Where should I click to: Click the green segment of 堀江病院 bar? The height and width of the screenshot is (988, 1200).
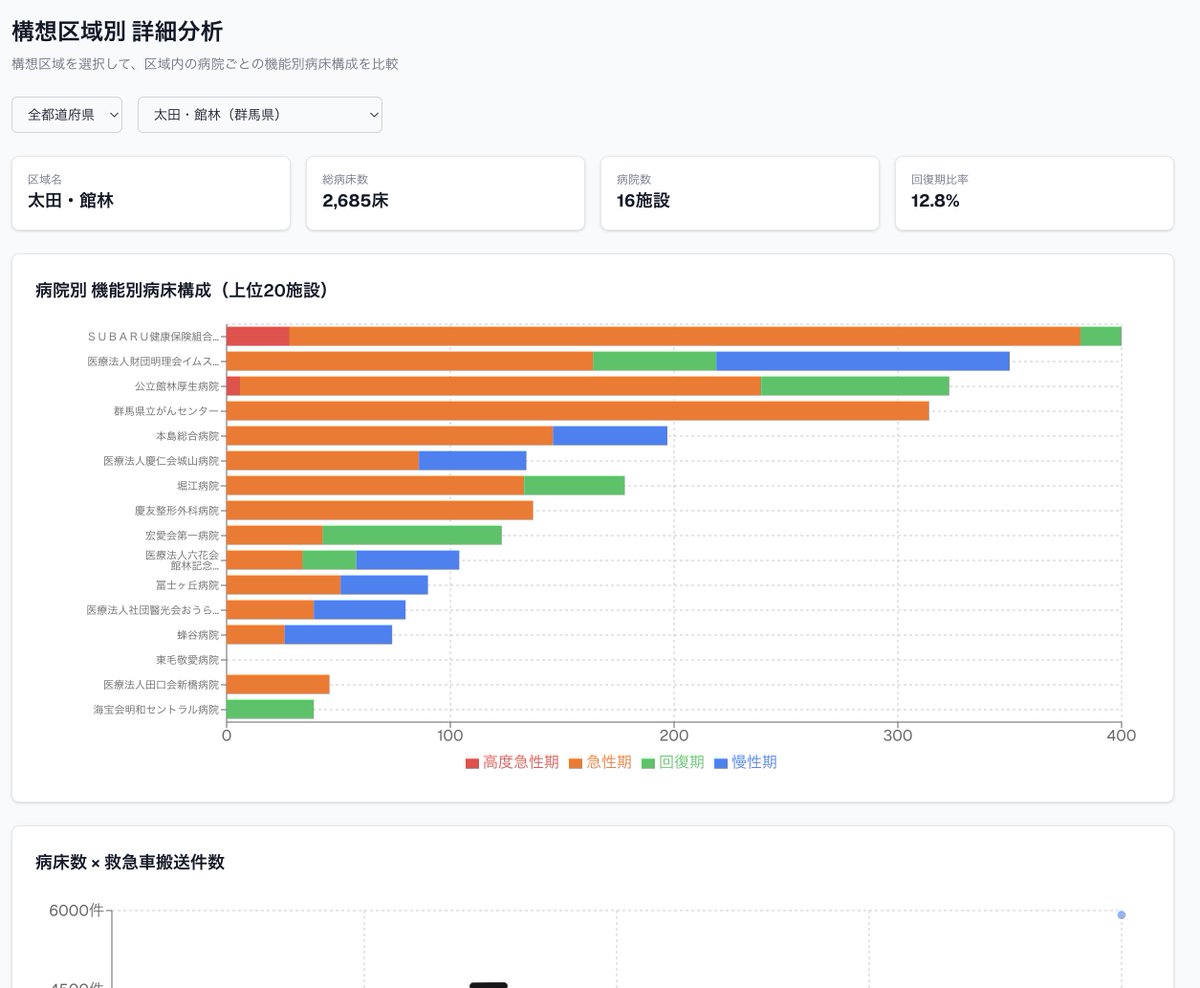[574, 485]
